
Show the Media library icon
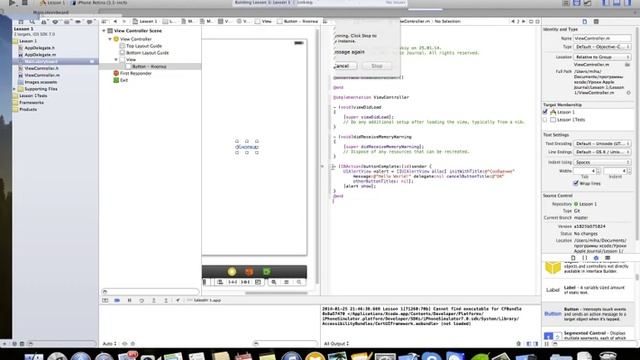[607, 258]
